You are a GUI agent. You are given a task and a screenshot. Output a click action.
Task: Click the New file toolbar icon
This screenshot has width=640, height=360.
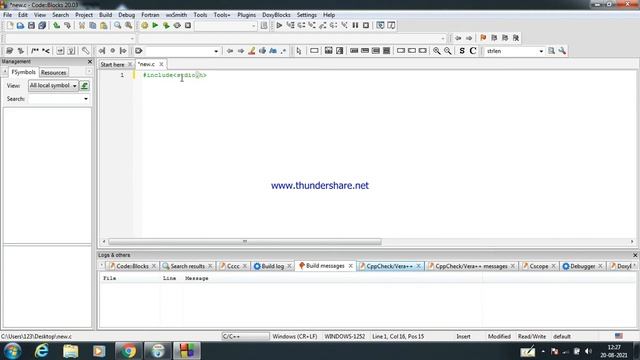click(10, 26)
